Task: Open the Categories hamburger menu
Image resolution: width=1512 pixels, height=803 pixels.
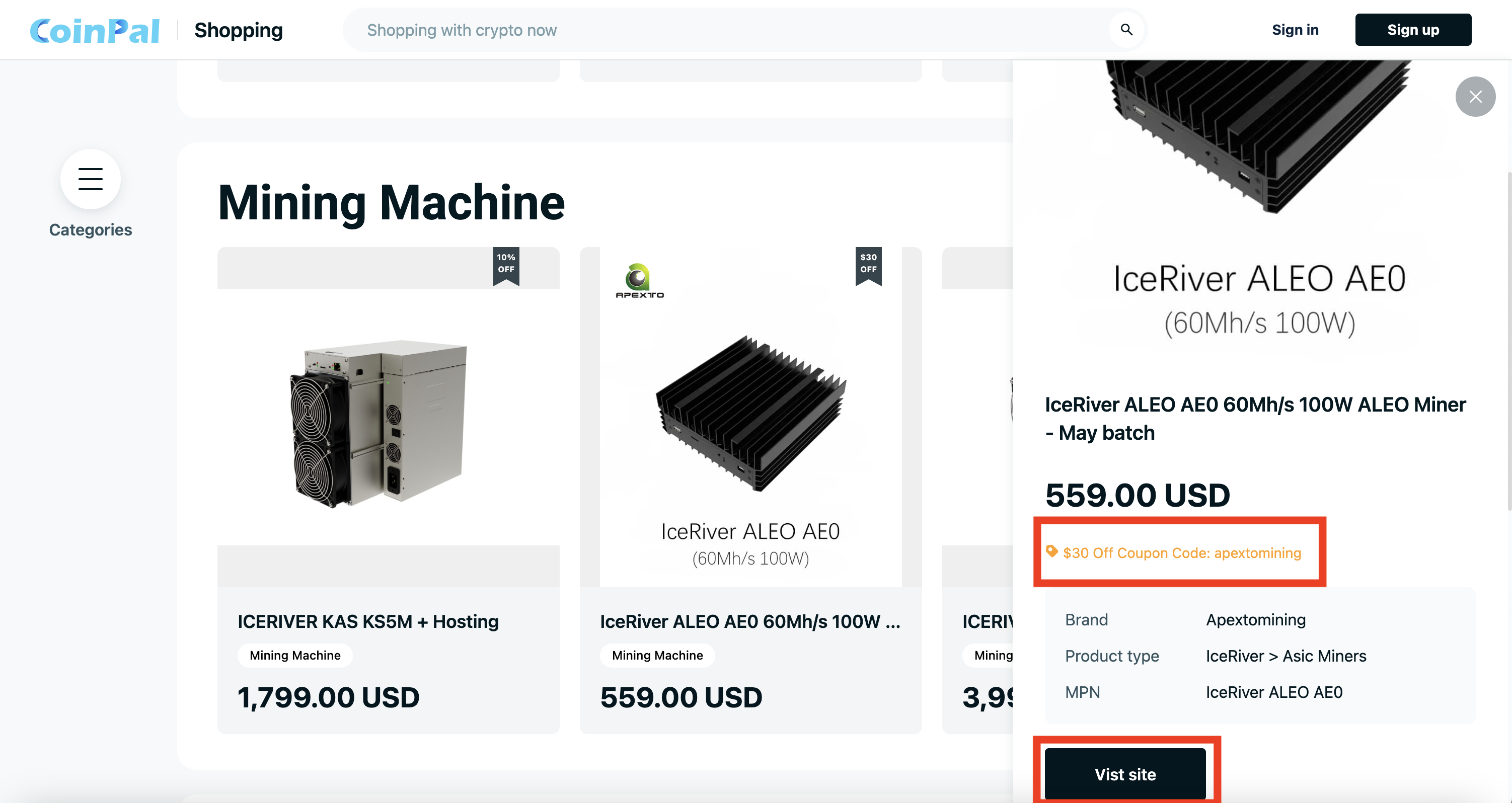Action: pyautogui.click(x=91, y=179)
